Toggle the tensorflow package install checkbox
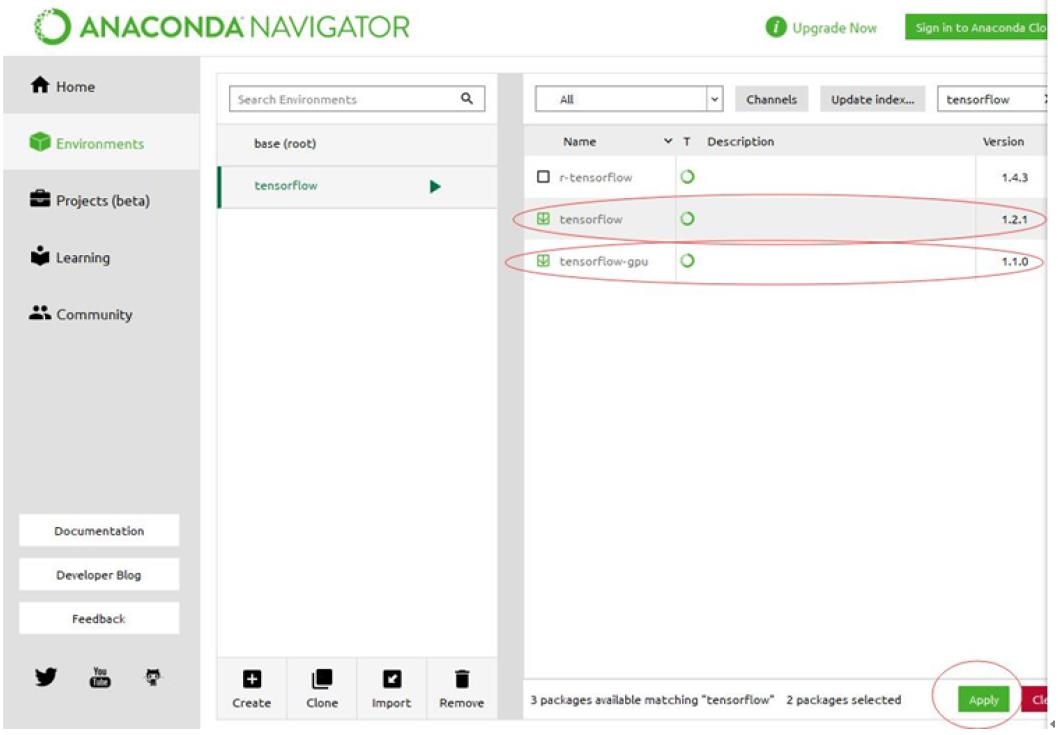The width and height of the screenshot is (1058, 735). 543,219
